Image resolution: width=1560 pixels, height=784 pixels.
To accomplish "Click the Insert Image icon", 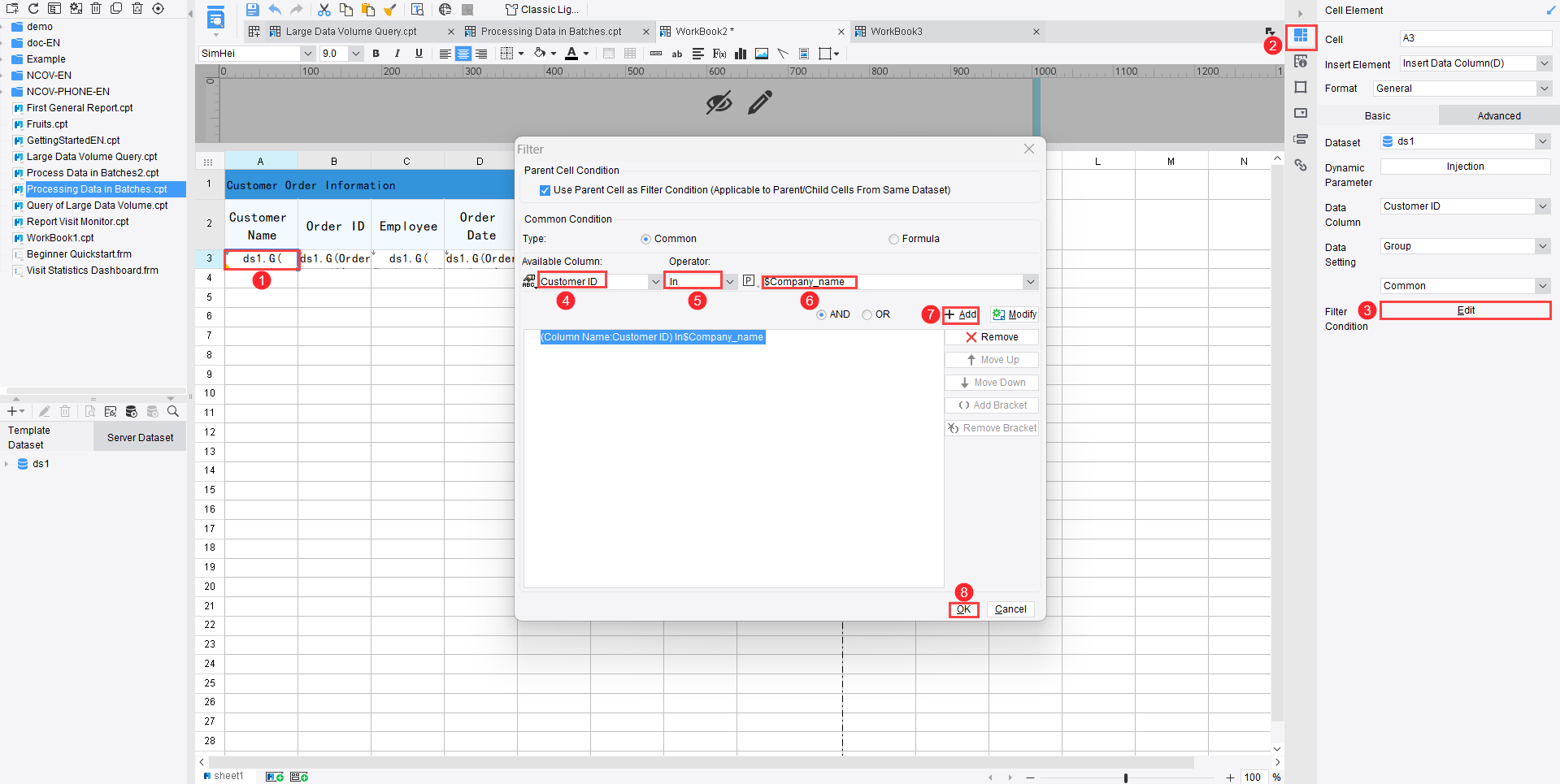I will tap(761, 53).
